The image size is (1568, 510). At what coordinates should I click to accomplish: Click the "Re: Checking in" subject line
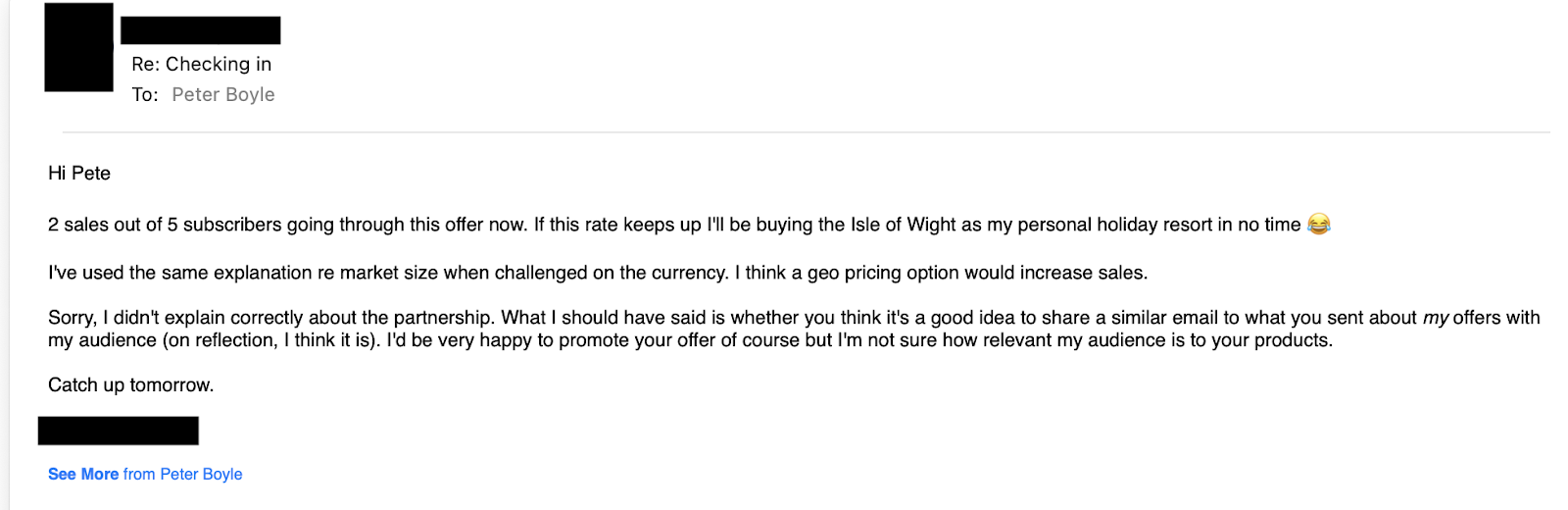click(201, 64)
